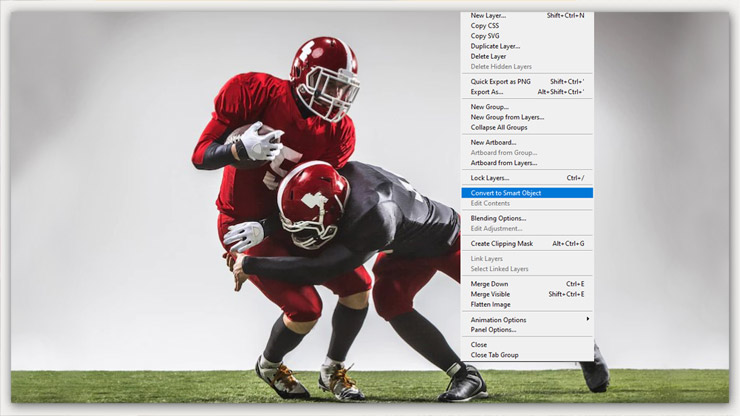Select New Group from Layers...

[507, 117]
